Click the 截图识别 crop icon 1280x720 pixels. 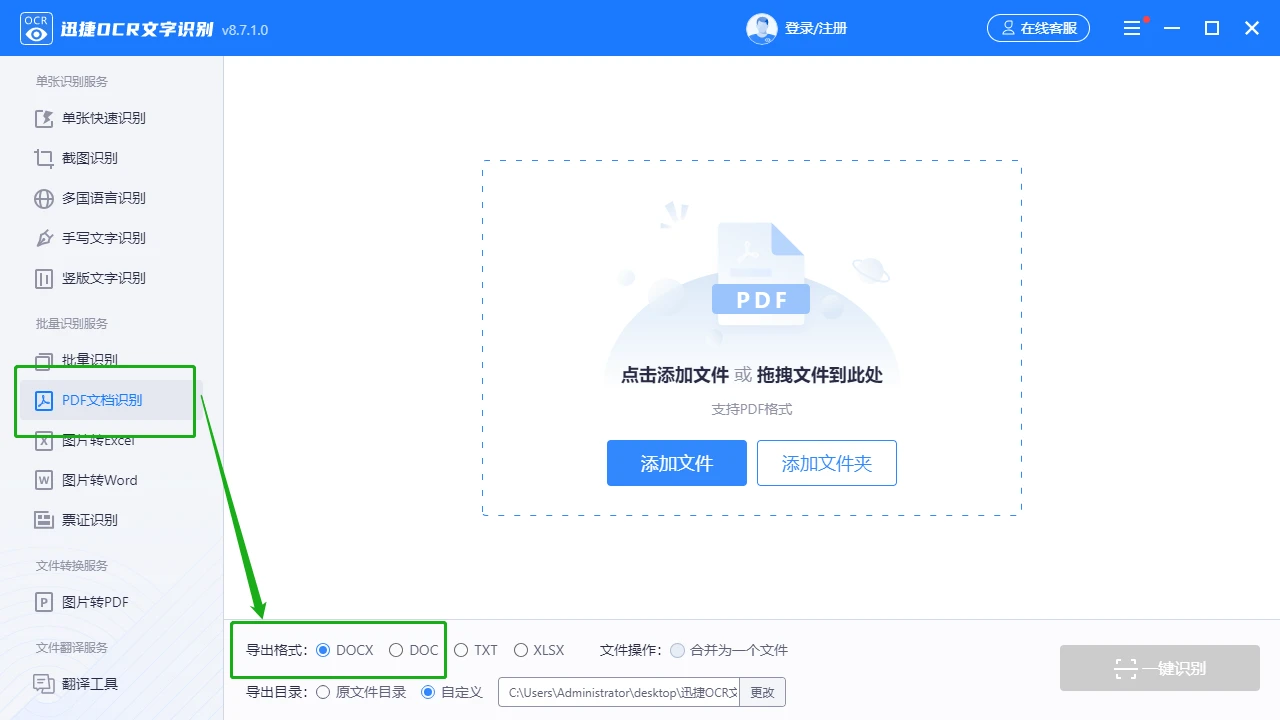click(44, 158)
